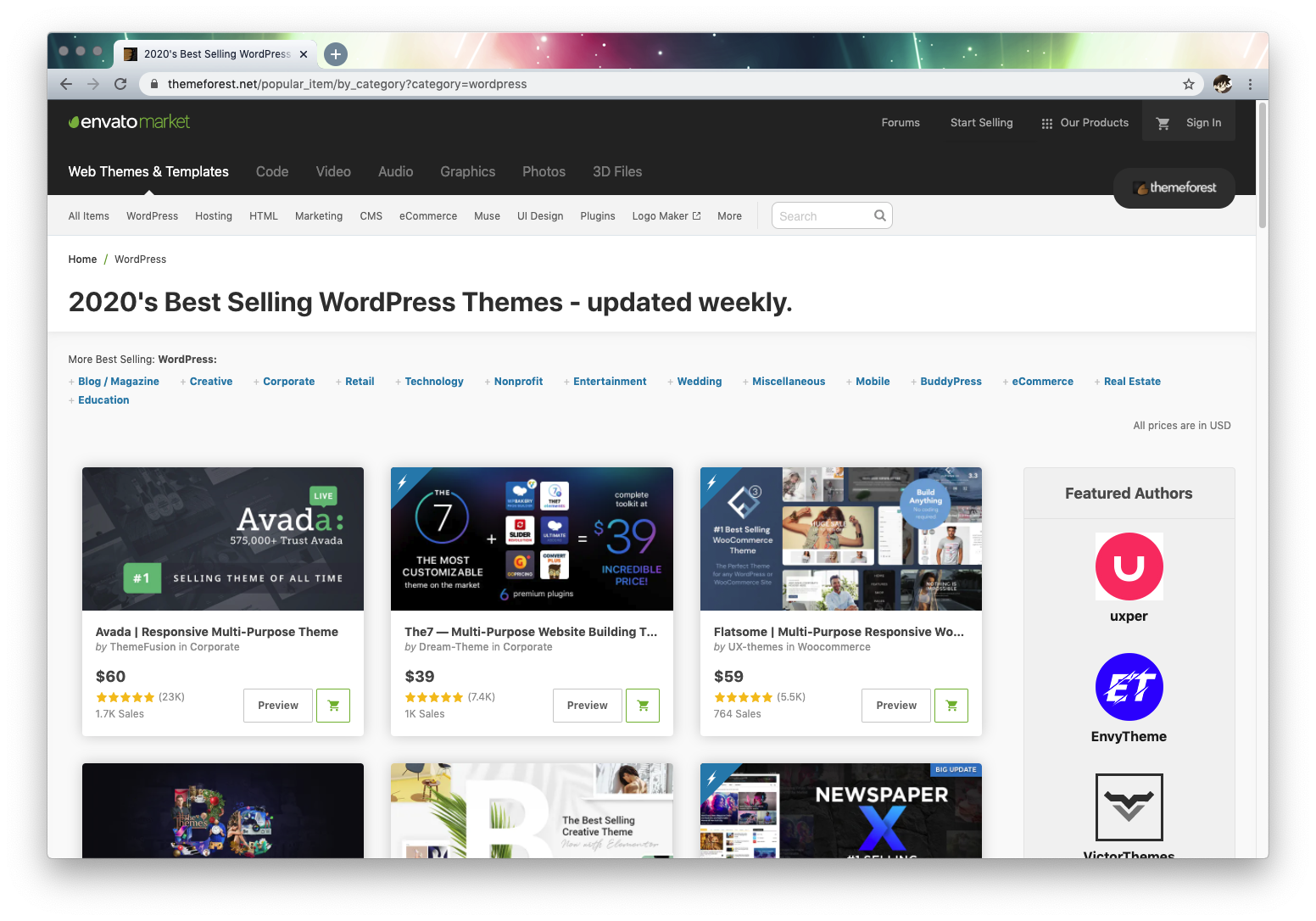This screenshot has width=1316, height=921.
Task: Open the uxper author avatar
Action: pyautogui.click(x=1129, y=567)
